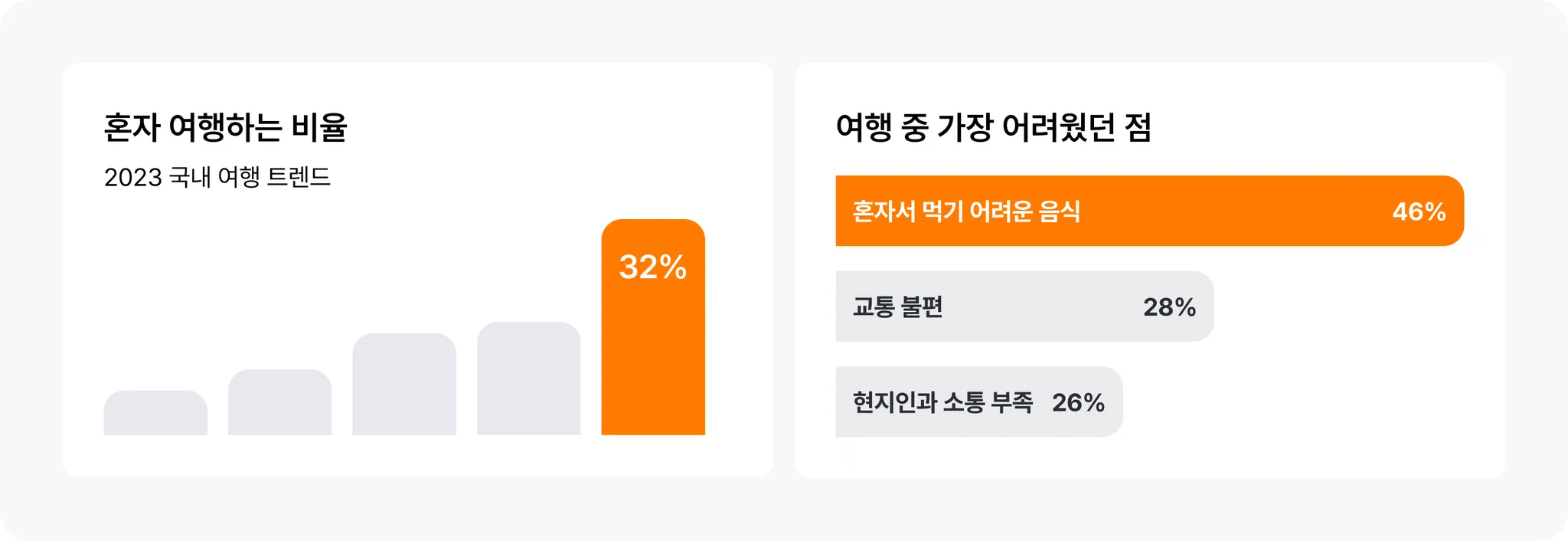1568x541 pixels.
Task: Click the 28% value label
Action: (x=1169, y=307)
